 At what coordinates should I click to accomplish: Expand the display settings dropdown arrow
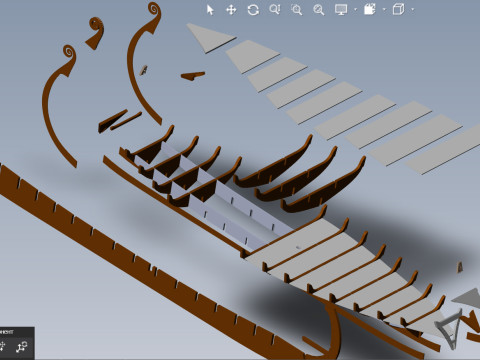pyautogui.click(x=355, y=10)
